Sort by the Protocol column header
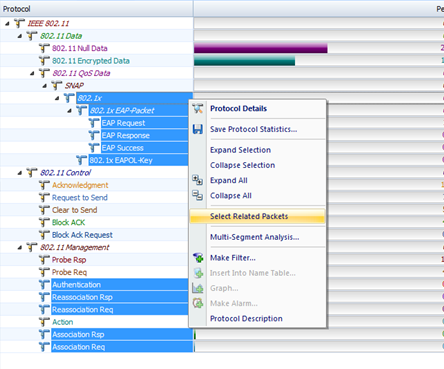Viewport: 444px width, 369px height. click(96, 9)
